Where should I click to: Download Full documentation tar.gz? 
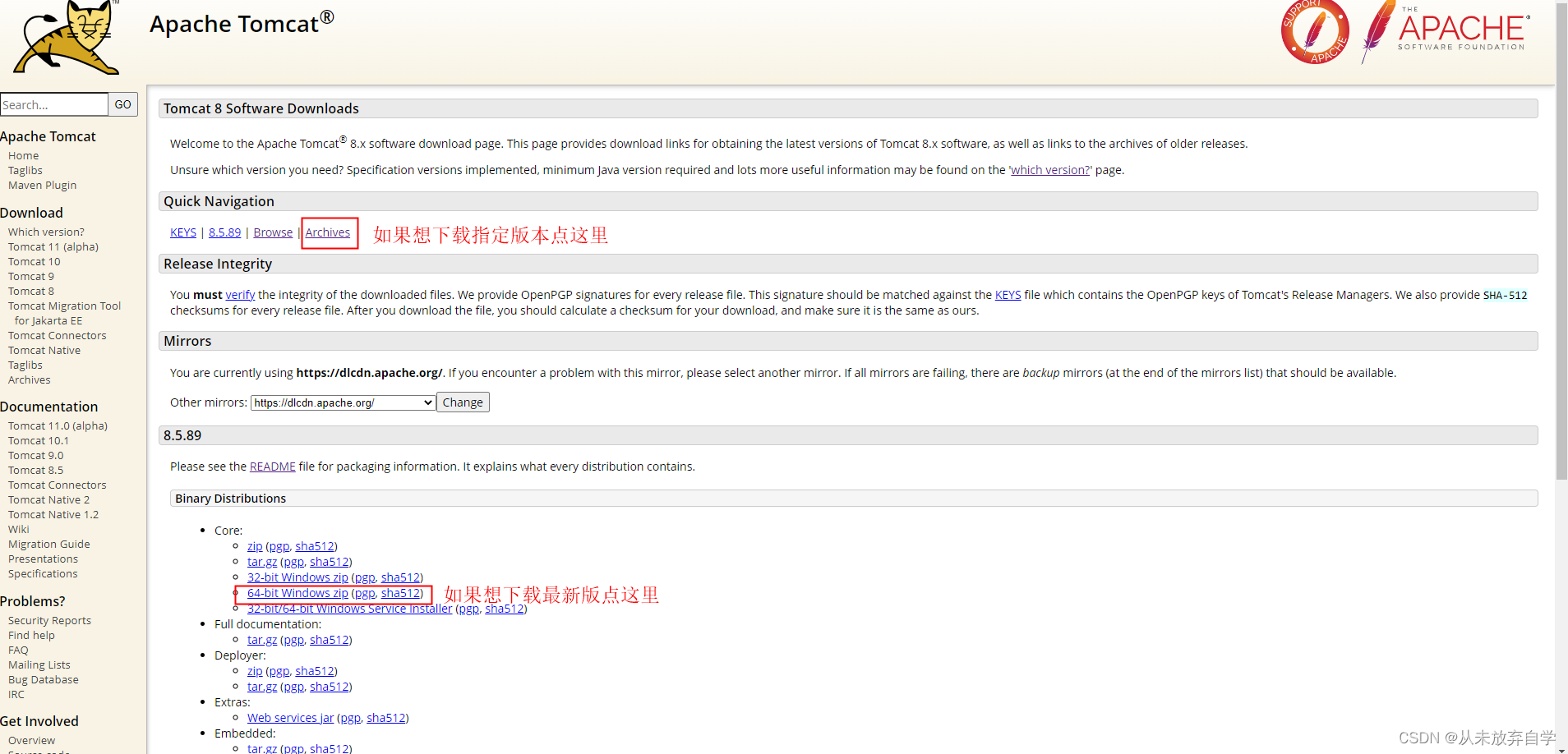pos(262,640)
